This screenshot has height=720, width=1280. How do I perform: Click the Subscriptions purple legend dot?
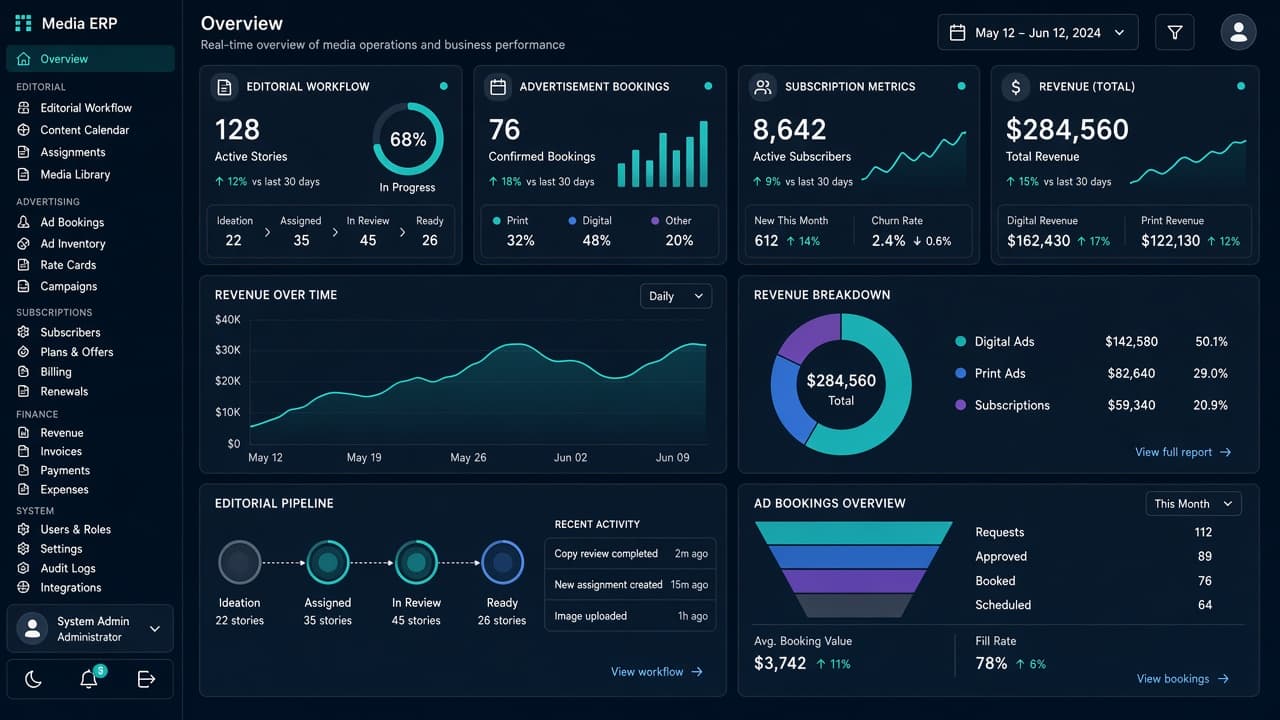[x=961, y=405]
